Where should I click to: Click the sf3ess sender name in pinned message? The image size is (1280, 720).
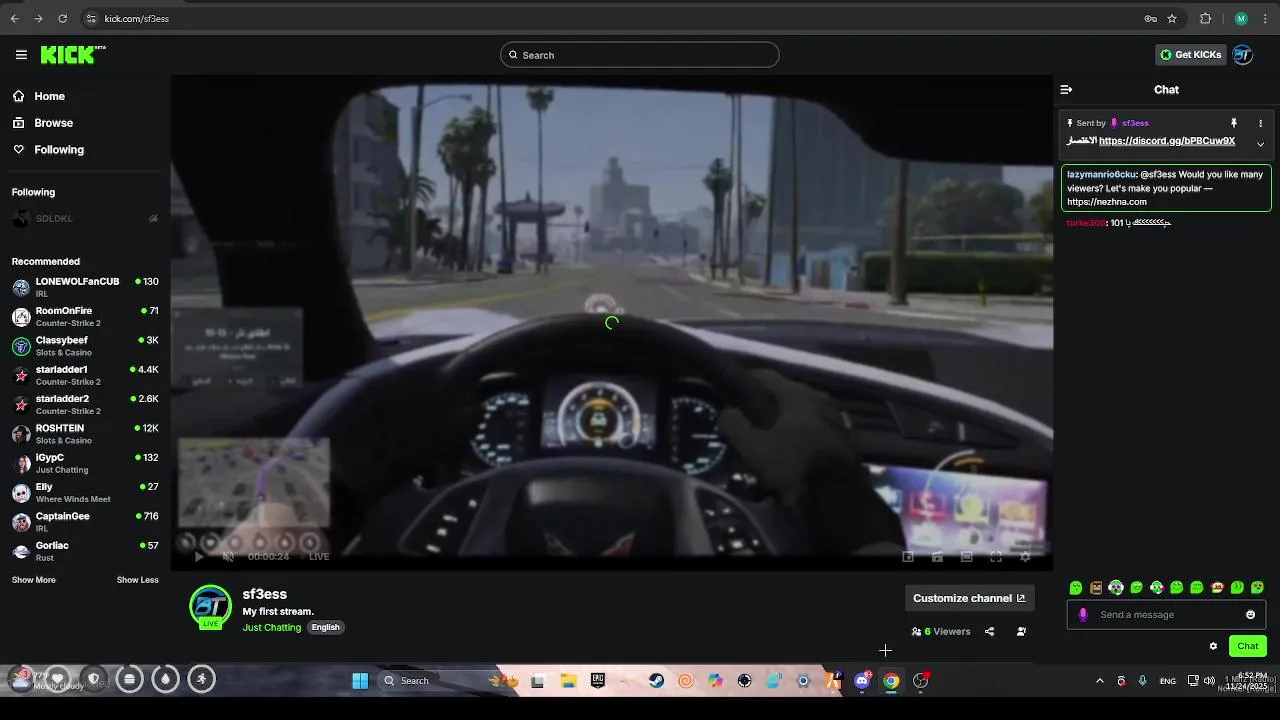[x=1135, y=123]
